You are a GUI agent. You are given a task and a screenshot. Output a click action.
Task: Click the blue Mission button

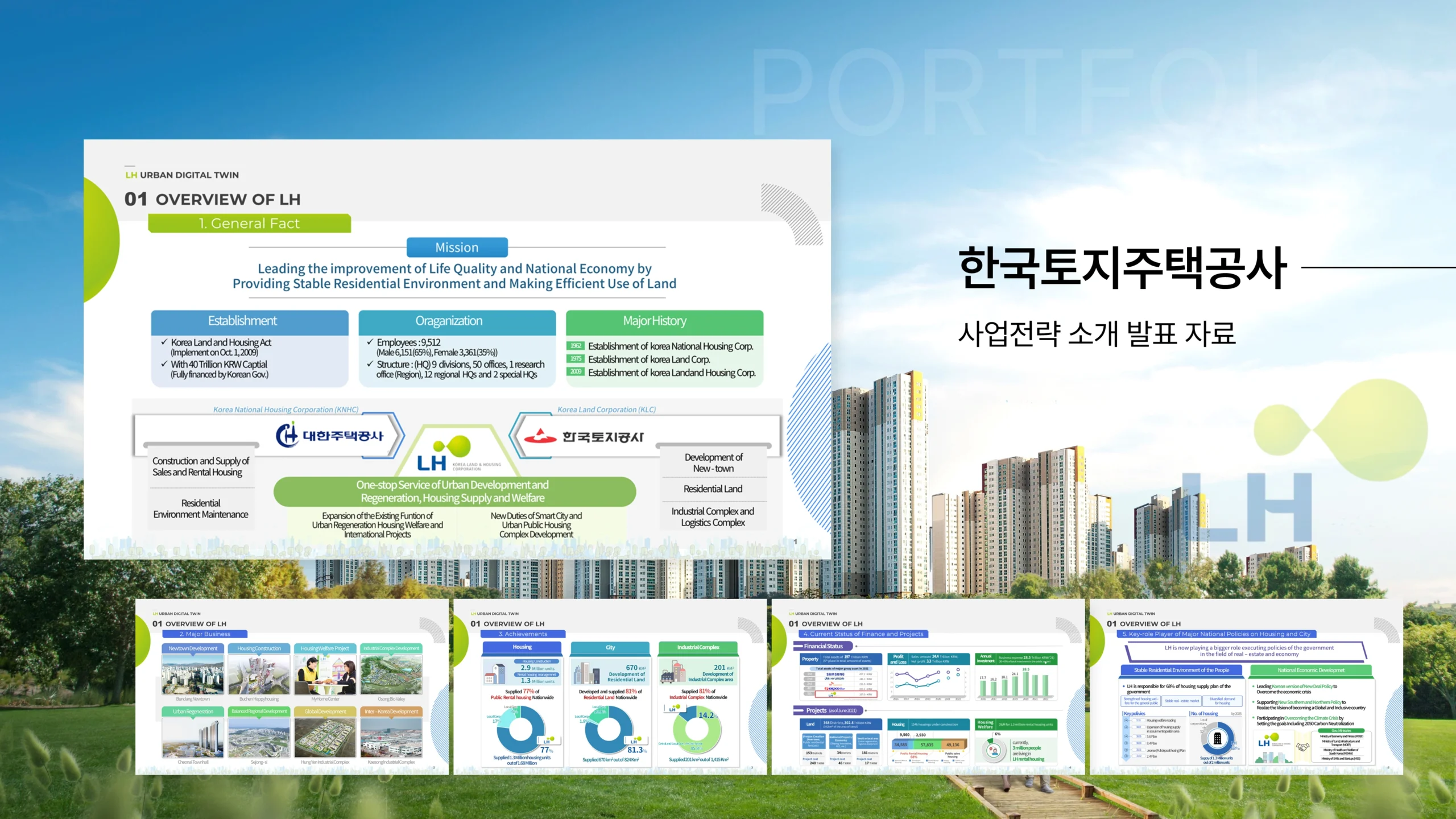click(457, 247)
